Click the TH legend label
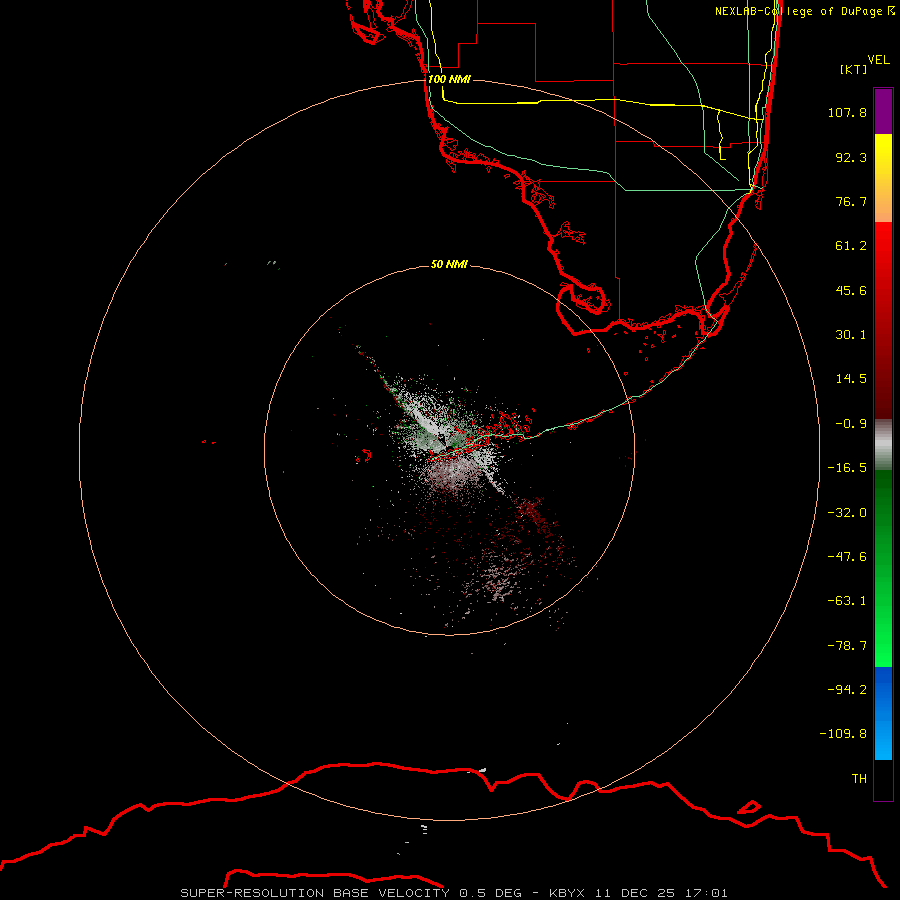 coord(859,779)
